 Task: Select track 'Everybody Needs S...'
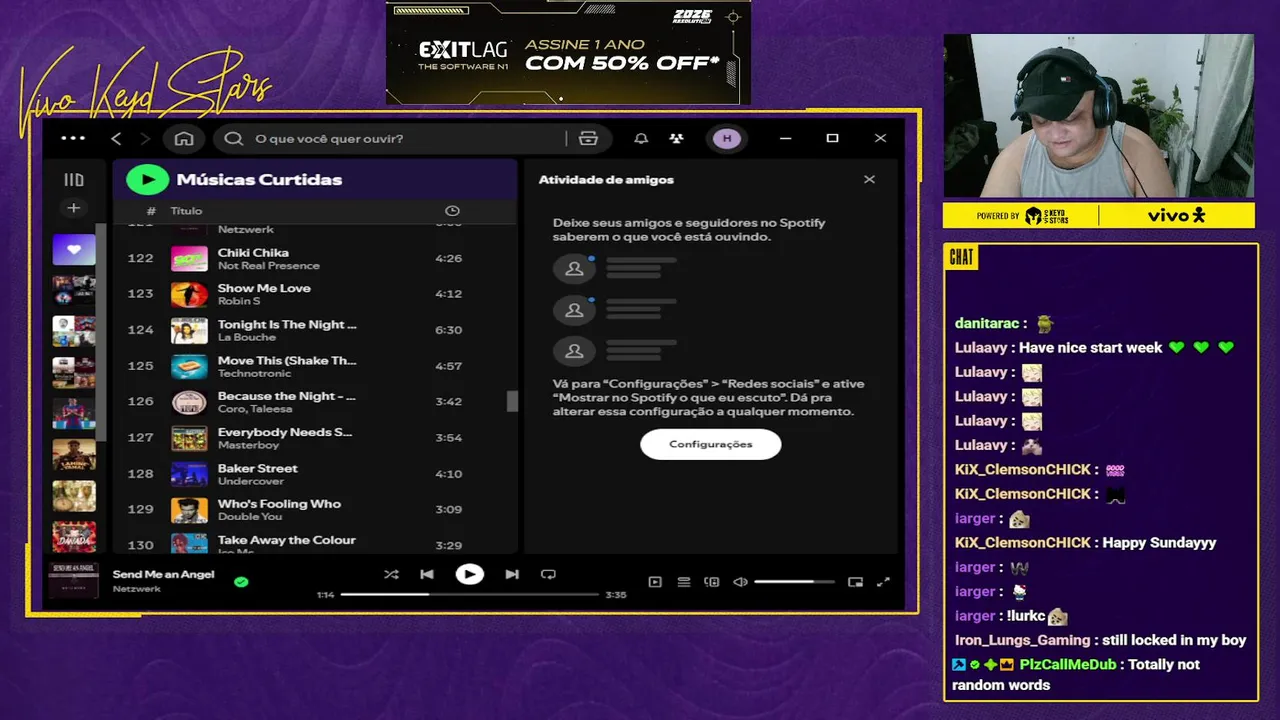click(x=285, y=432)
